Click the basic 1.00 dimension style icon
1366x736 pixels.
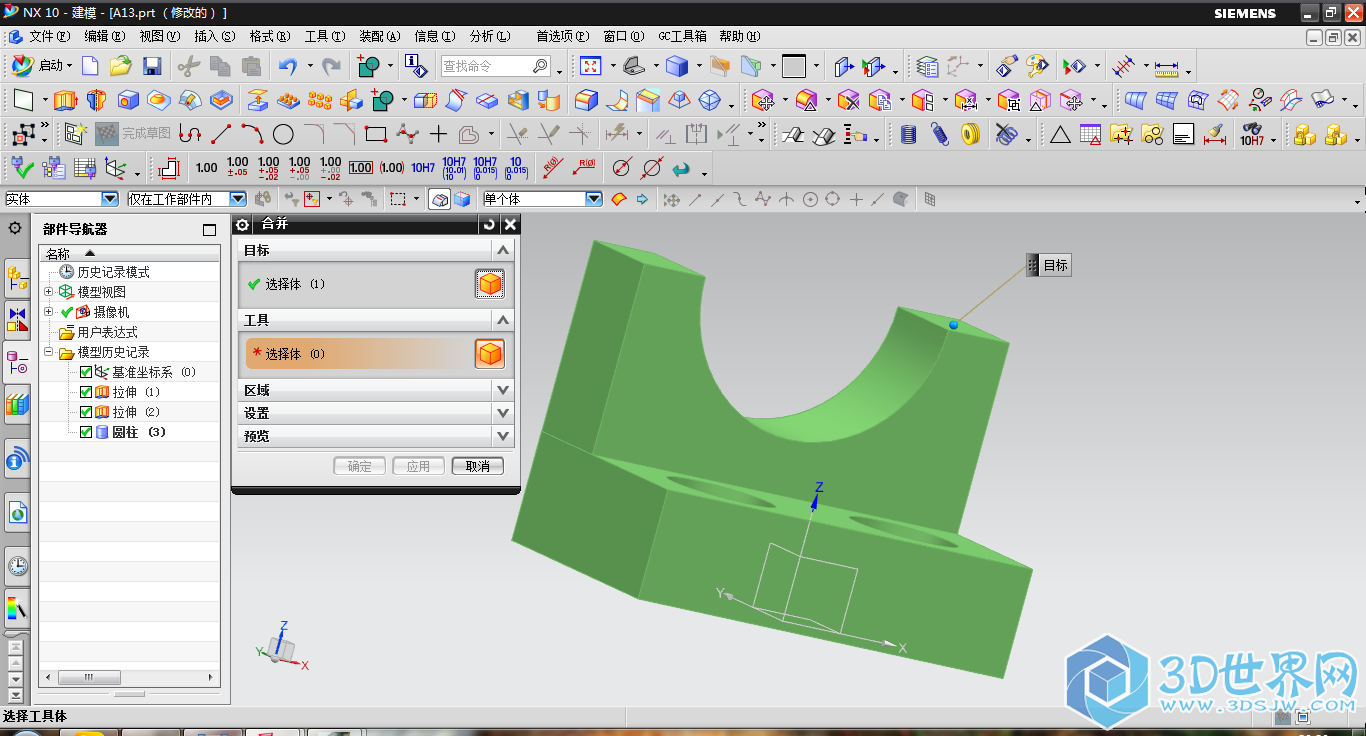tap(207, 168)
